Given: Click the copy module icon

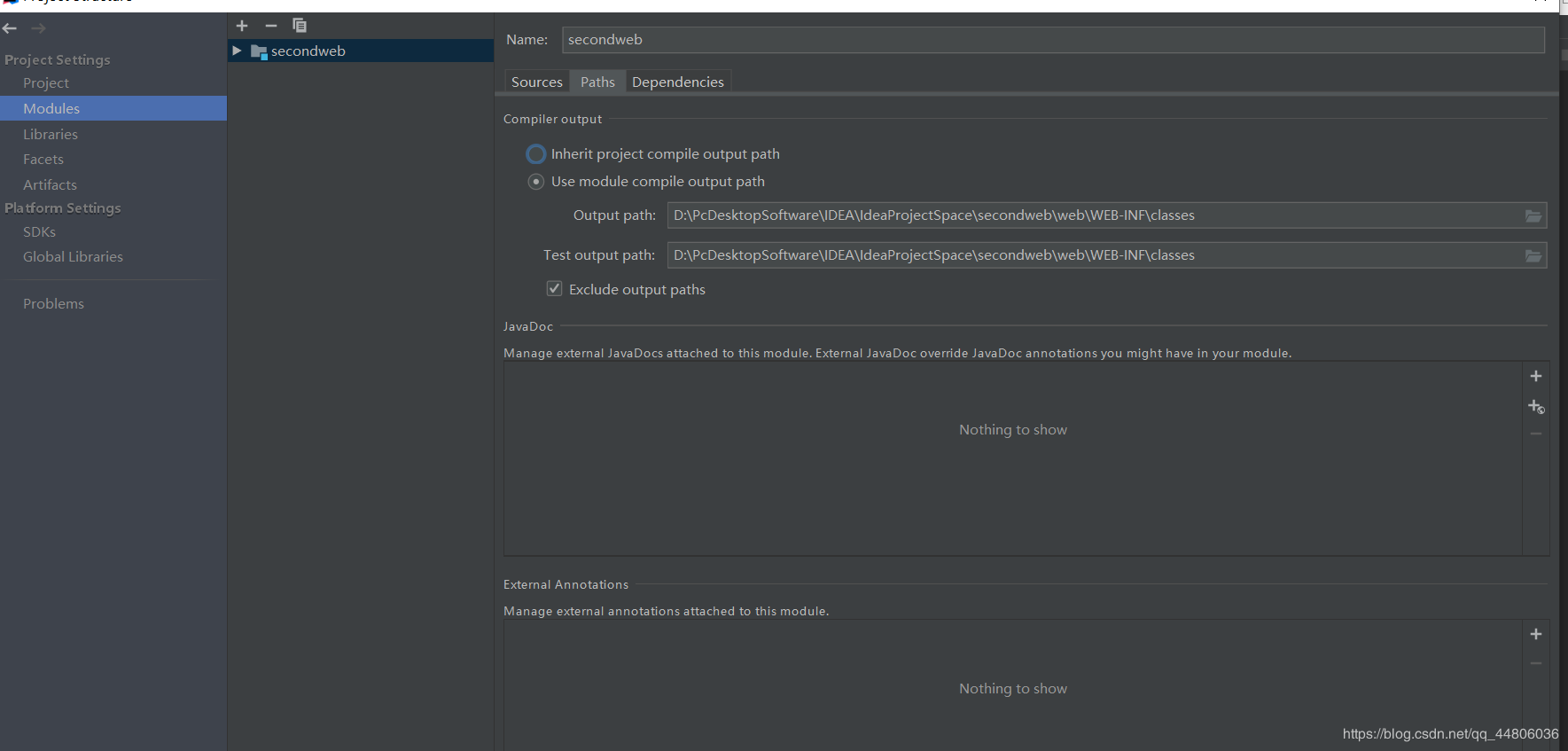Looking at the screenshot, I should (x=300, y=26).
